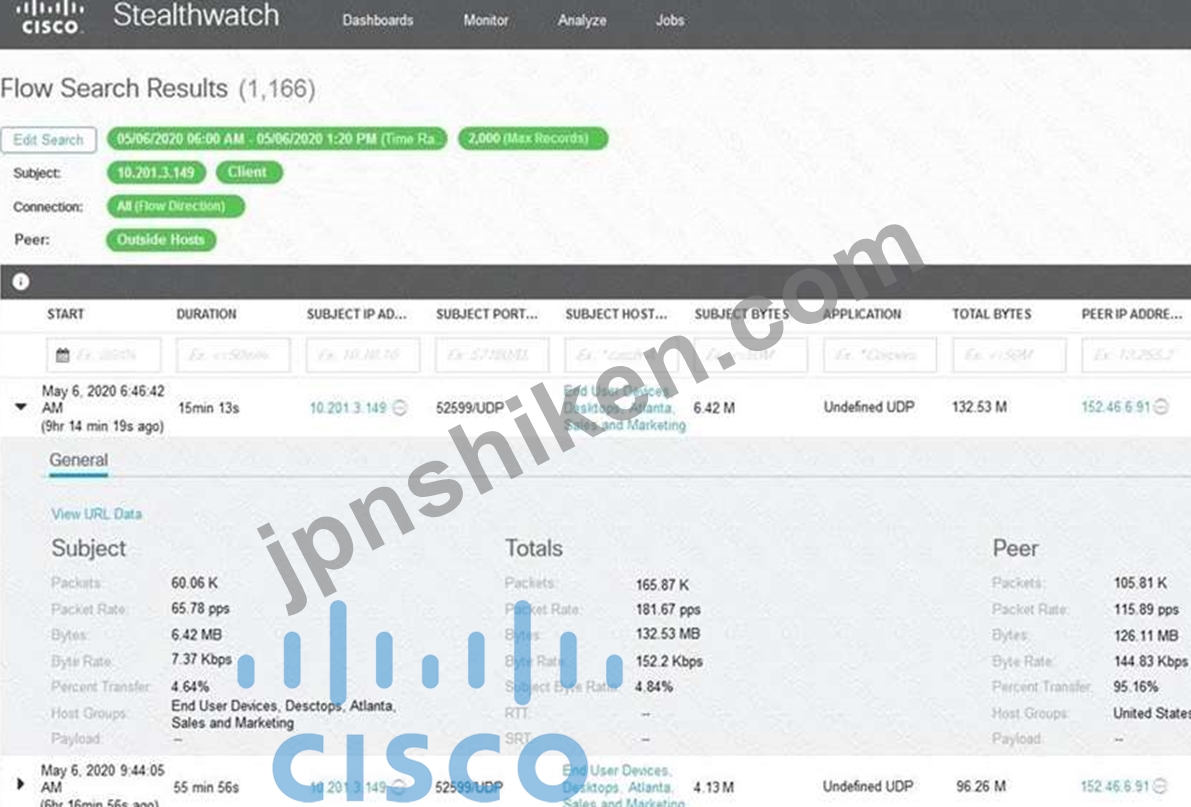
Task: Open the Analyze menu
Action: (x=582, y=21)
